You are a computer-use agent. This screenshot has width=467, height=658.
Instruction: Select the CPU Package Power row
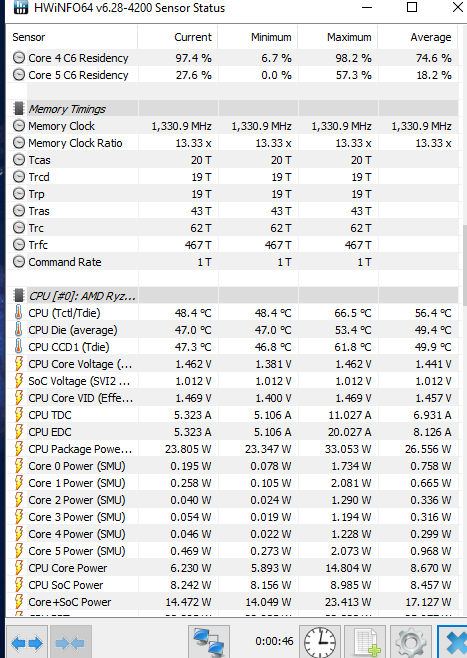pos(233,449)
